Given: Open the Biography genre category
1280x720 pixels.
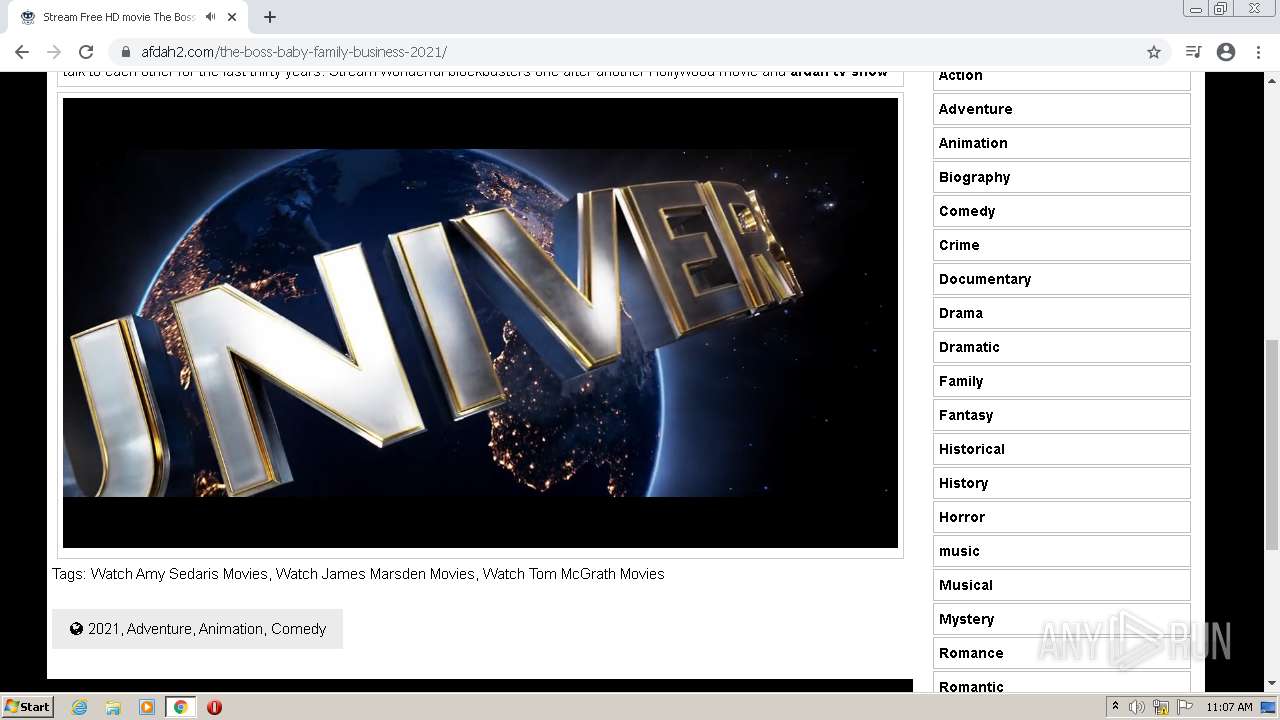Looking at the screenshot, I should (x=1061, y=177).
